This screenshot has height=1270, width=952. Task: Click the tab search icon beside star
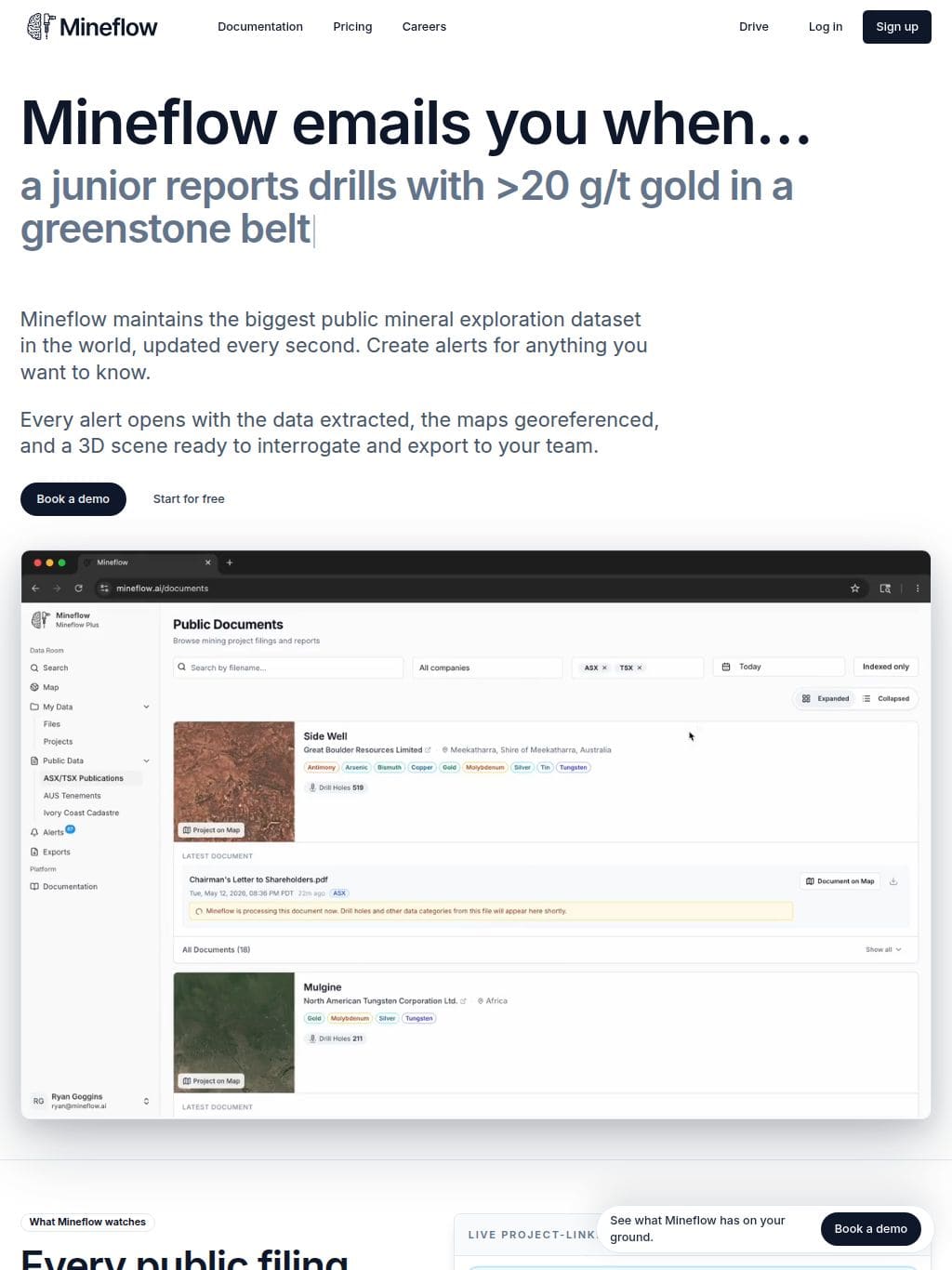[x=885, y=589]
